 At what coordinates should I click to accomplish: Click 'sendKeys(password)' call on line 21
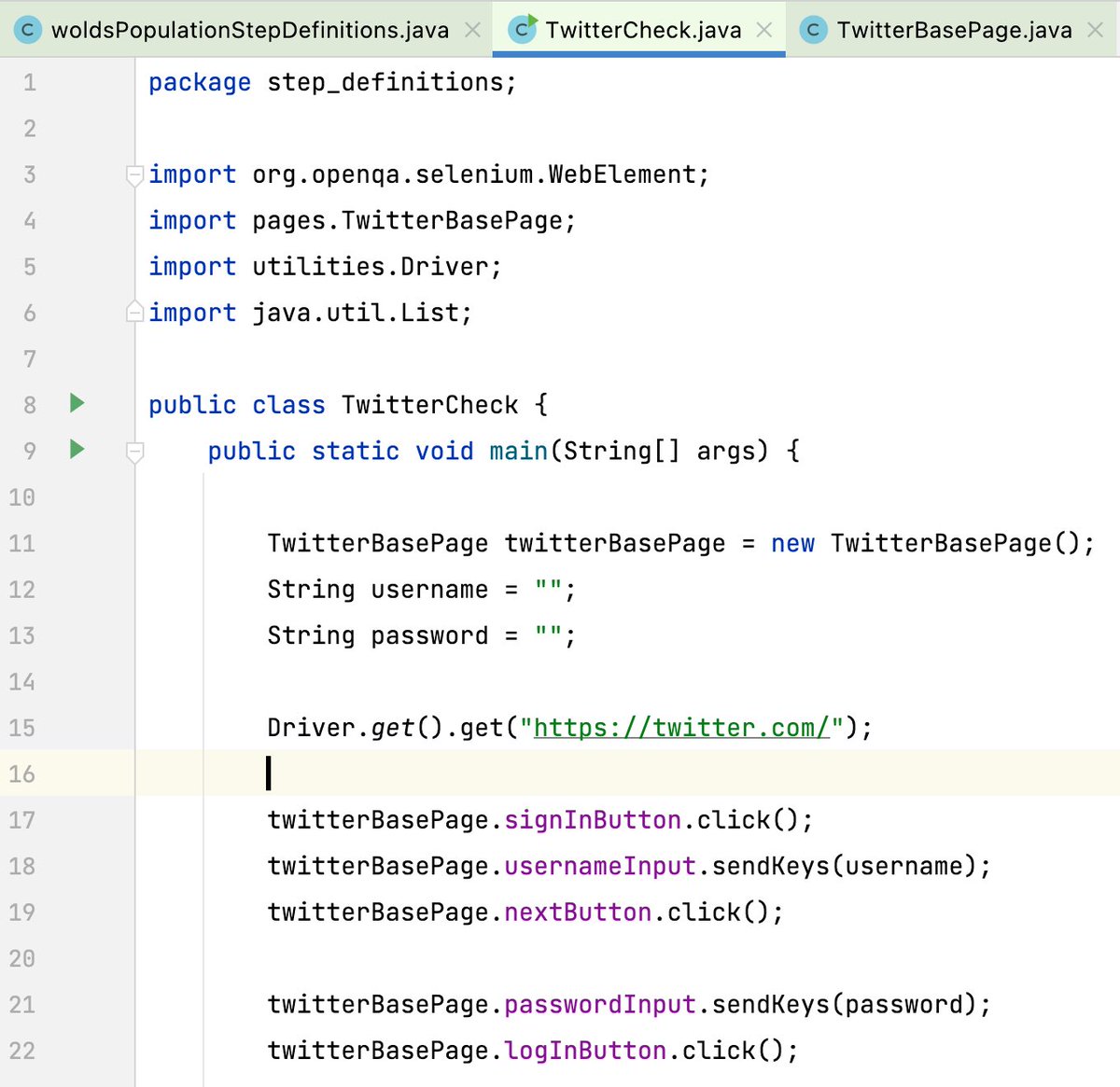coord(844,1004)
